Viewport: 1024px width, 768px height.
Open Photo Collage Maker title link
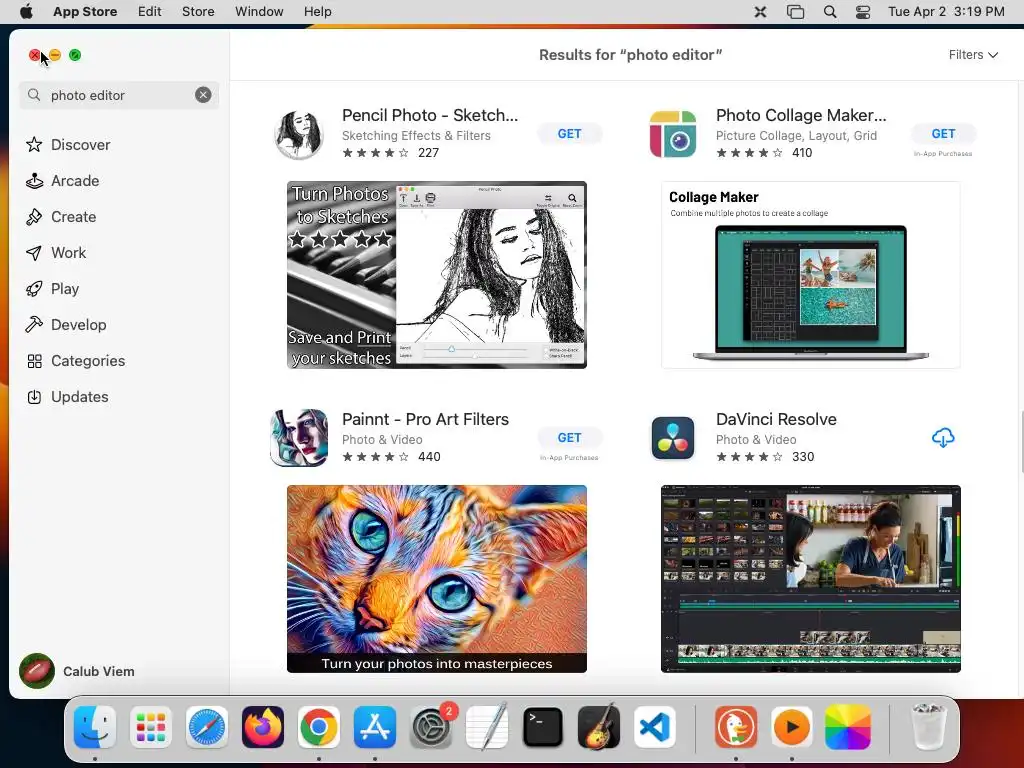[x=801, y=115]
